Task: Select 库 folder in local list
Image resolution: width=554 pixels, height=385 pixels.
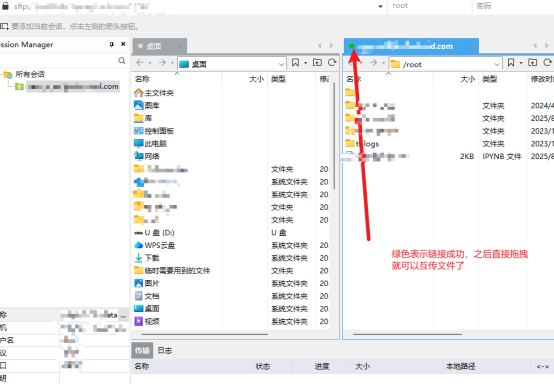Action: click(143, 118)
